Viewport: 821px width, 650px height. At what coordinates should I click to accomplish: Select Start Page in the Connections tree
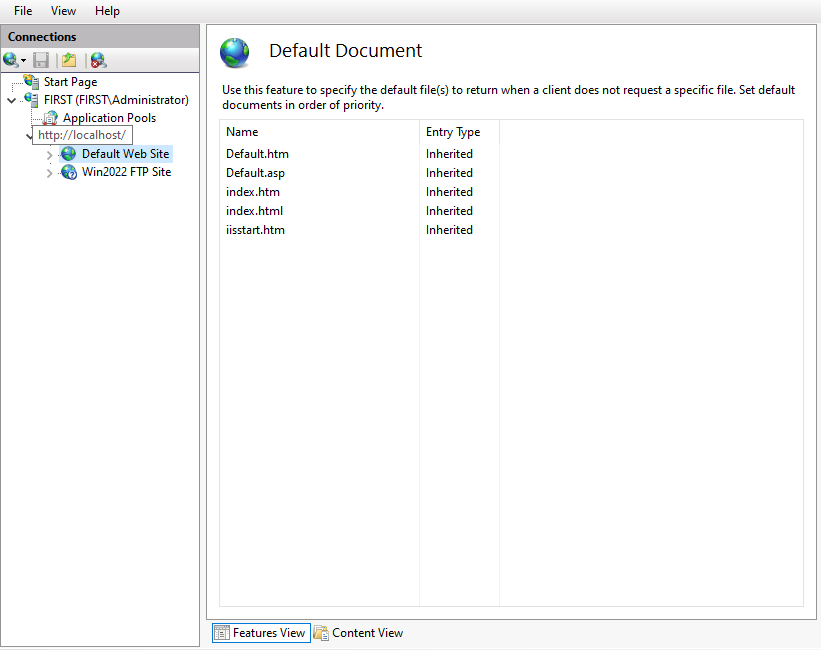click(x=70, y=82)
